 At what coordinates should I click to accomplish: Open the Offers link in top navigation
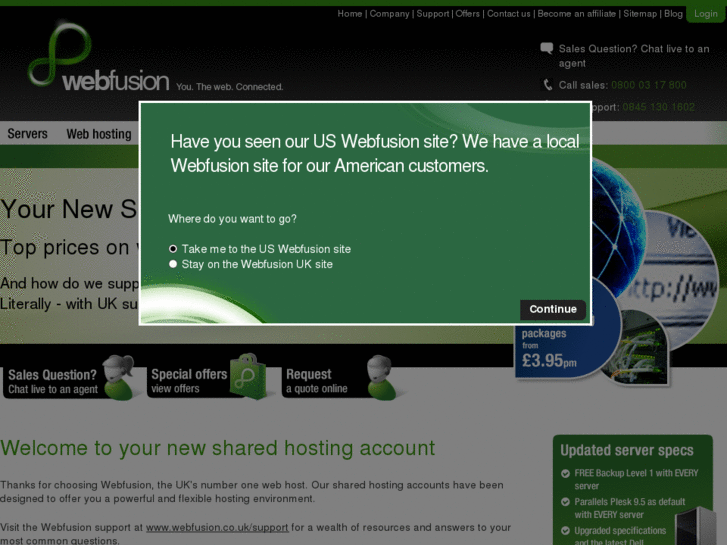point(467,14)
